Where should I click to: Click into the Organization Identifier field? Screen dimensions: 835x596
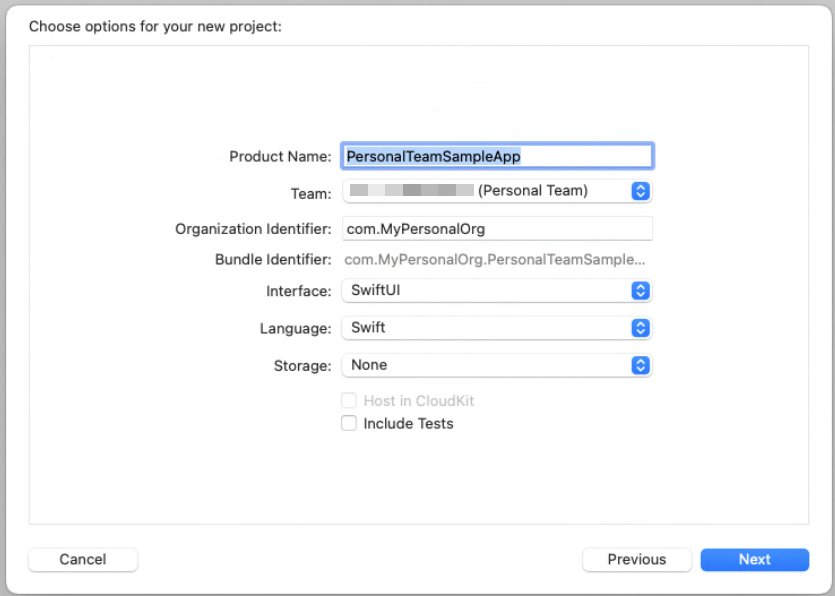point(497,229)
